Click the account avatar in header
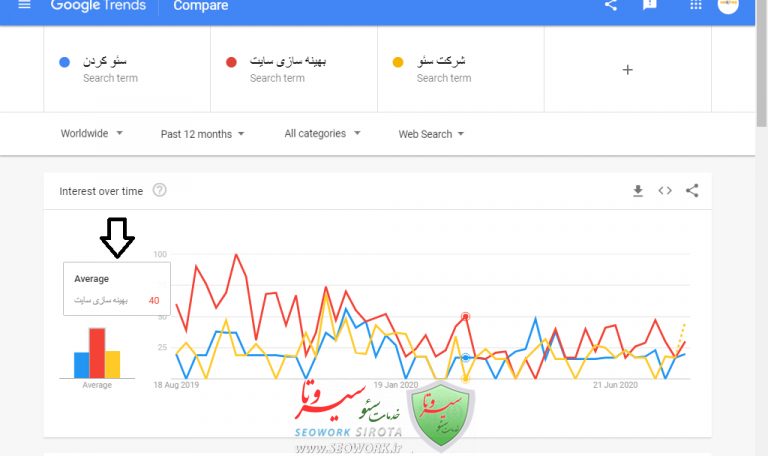768x456 pixels. tap(728, 5)
